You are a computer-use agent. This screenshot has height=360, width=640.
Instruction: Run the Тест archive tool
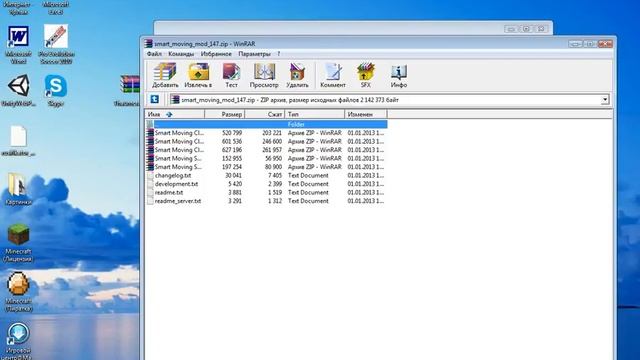click(x=231, y=76)
